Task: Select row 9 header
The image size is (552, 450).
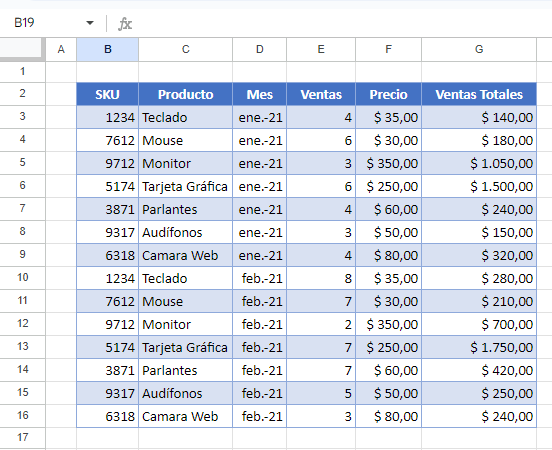Action: click(x=23, y=255)
